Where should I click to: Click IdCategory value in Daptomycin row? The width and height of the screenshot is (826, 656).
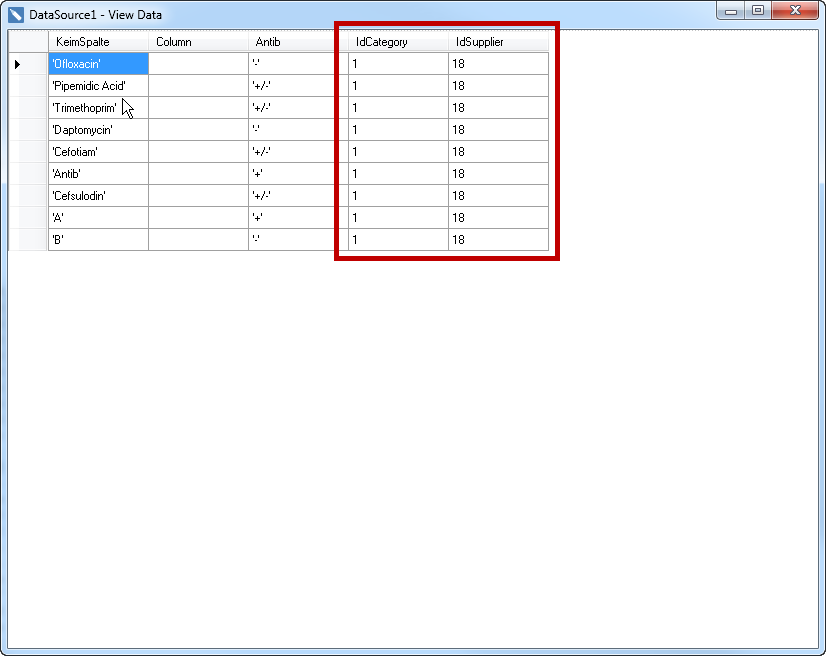399,130
